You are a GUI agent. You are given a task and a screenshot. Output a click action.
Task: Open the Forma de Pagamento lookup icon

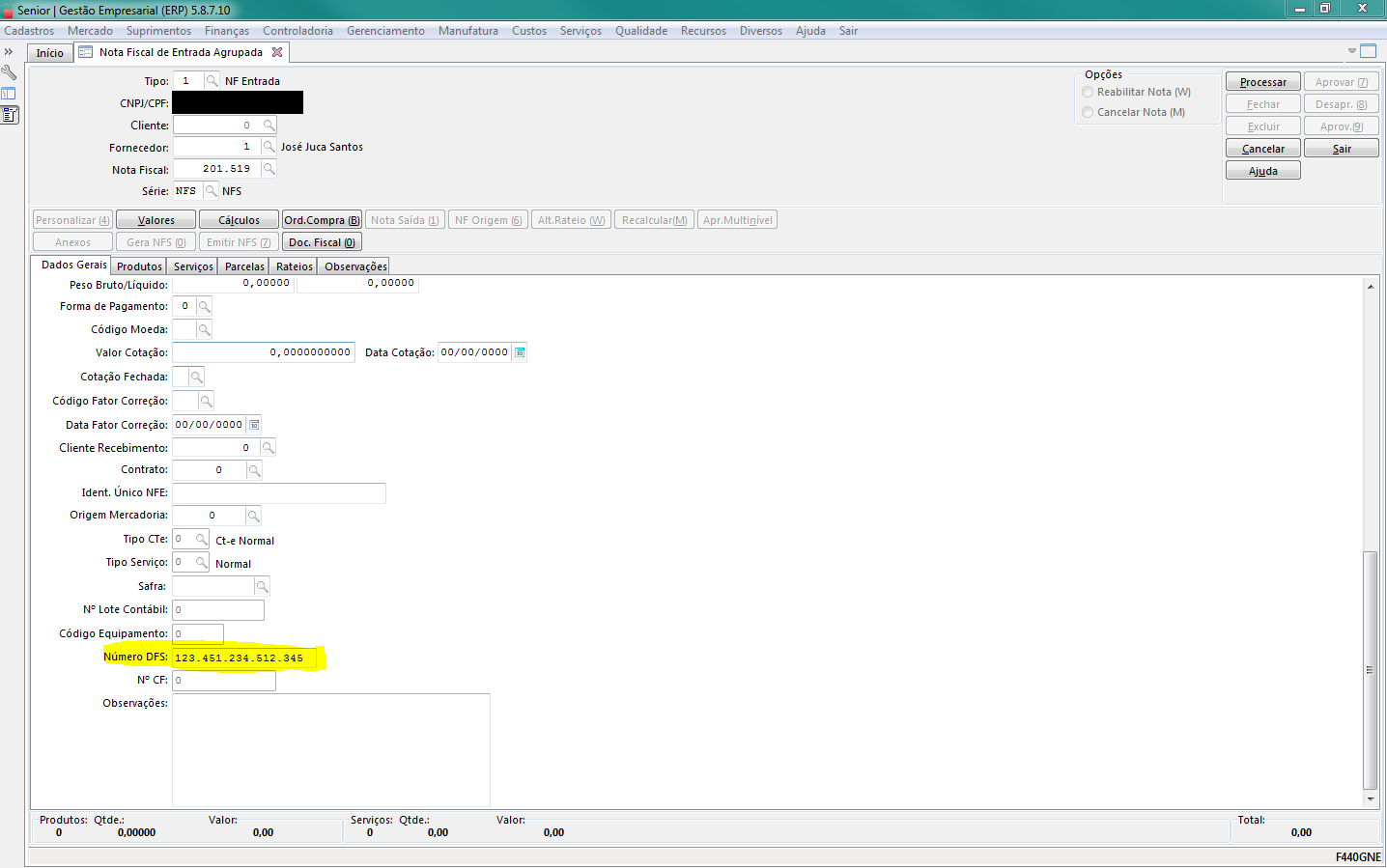(x=204, y=307)
